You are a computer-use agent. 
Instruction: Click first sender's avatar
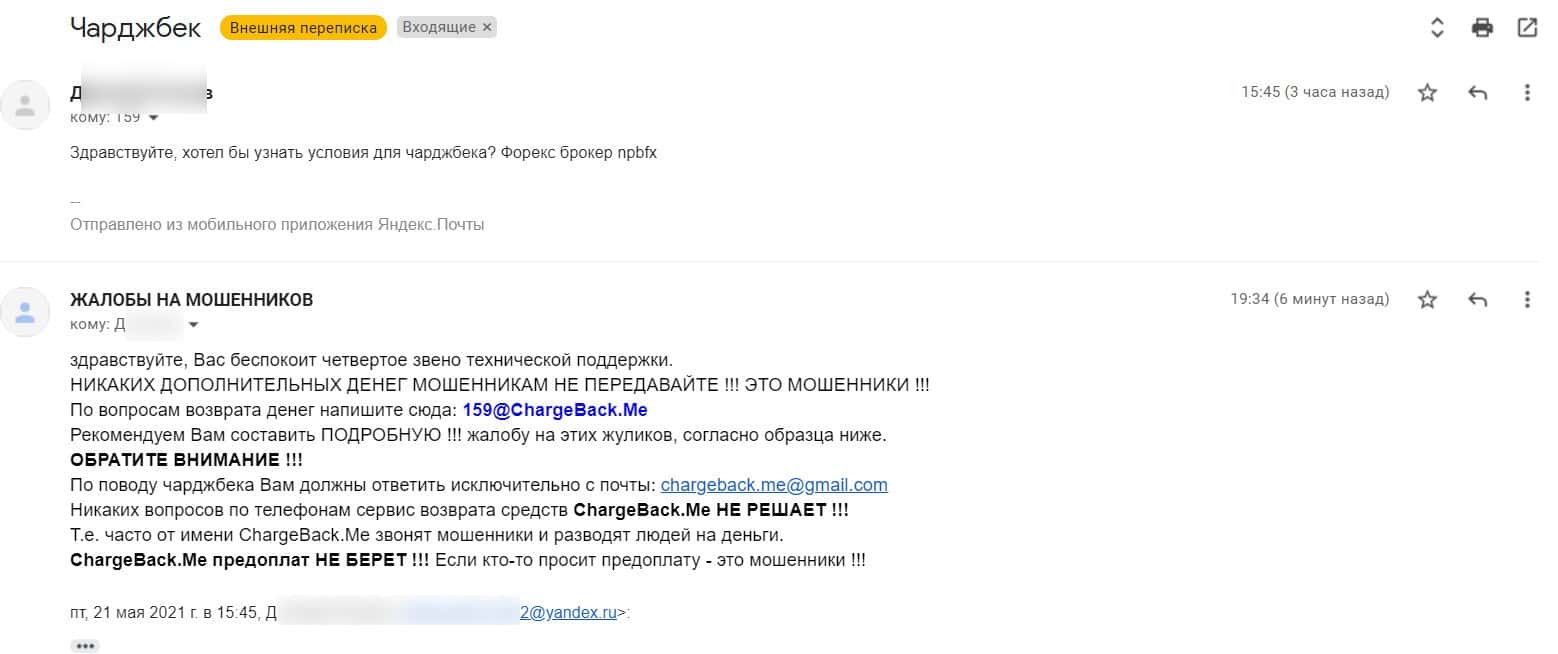point(25,104)
